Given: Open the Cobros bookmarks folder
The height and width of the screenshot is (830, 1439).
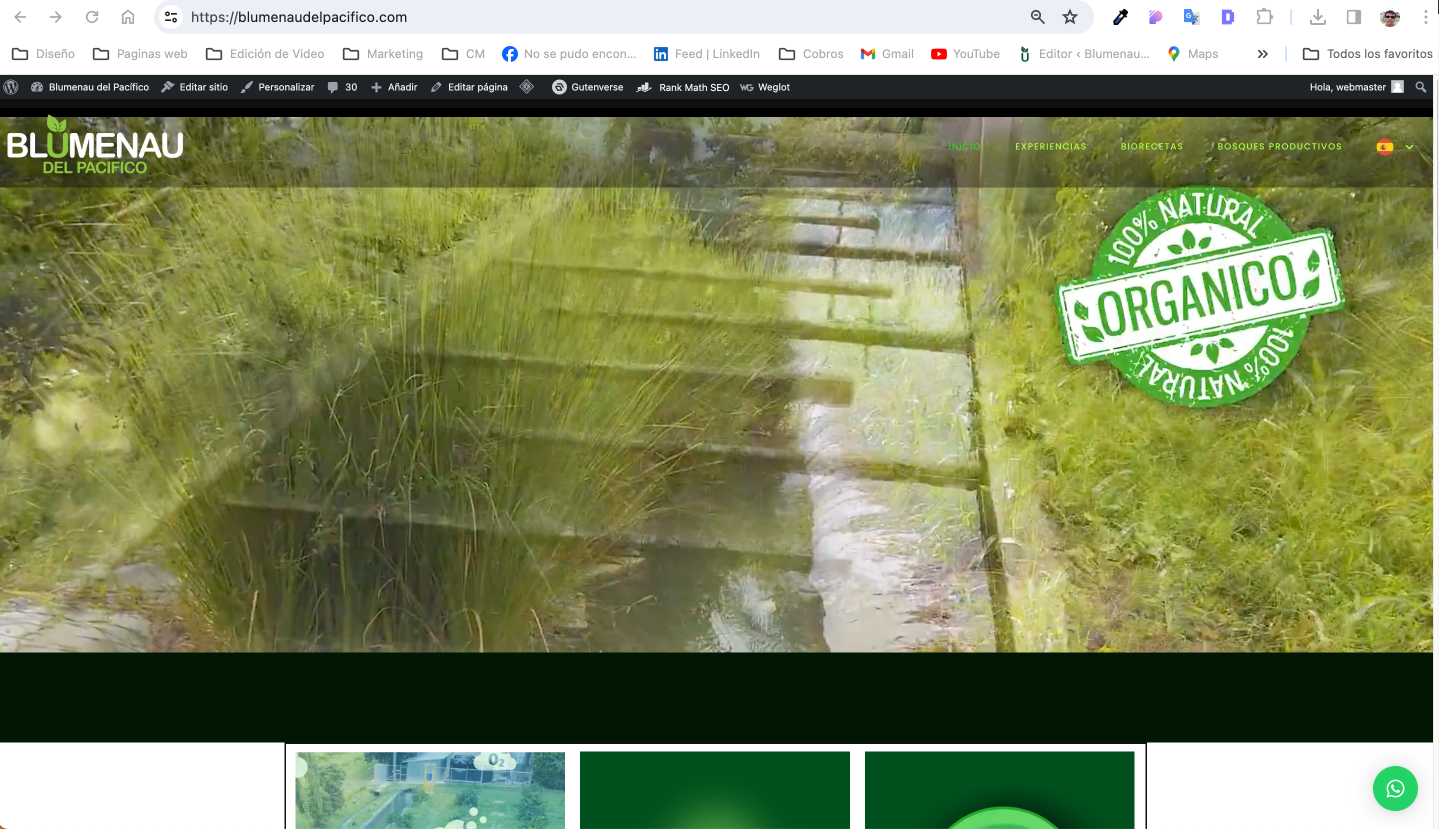Looking at the screenshot, I should point(811,54).
